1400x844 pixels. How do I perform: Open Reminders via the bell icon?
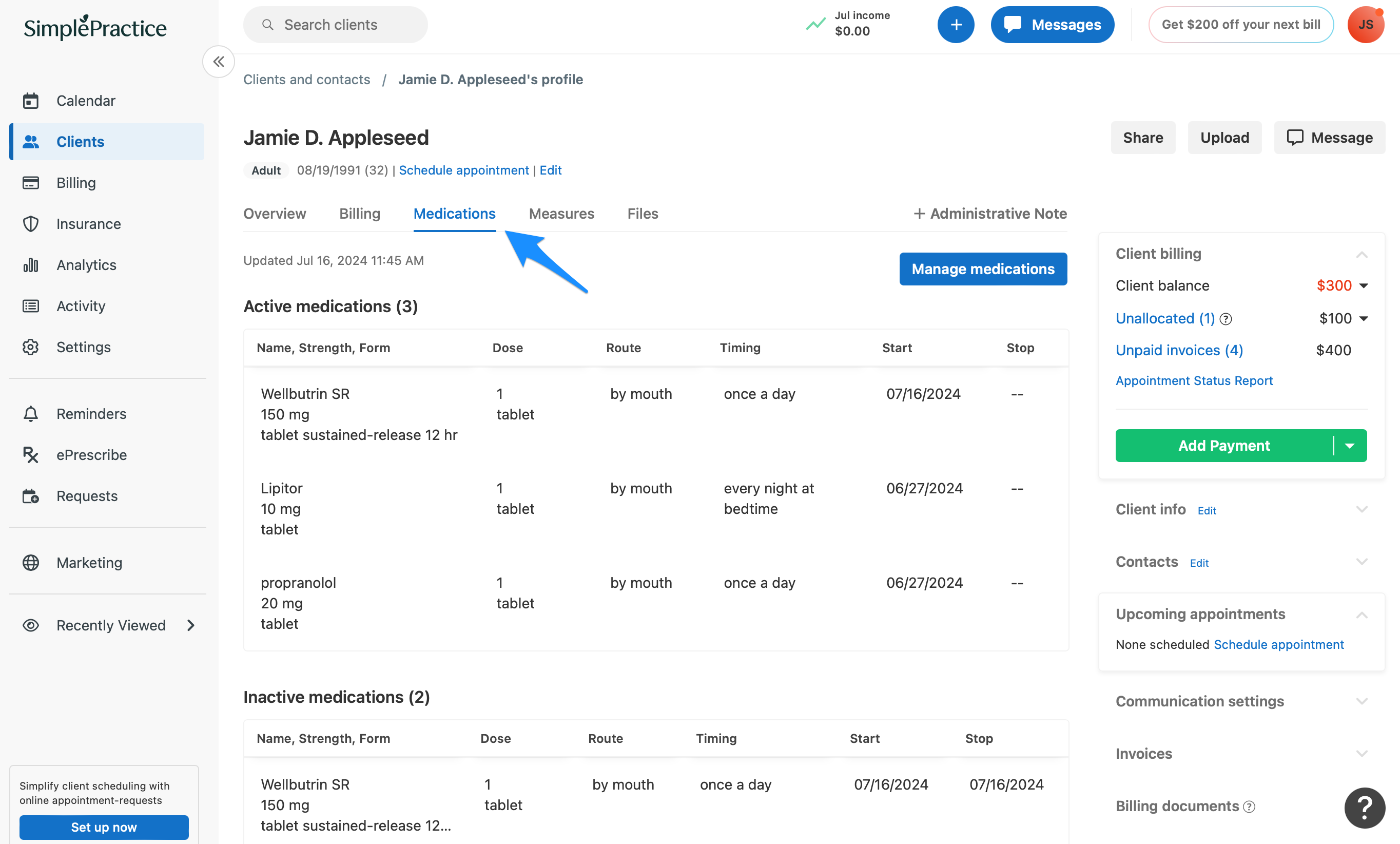[31, 414]
